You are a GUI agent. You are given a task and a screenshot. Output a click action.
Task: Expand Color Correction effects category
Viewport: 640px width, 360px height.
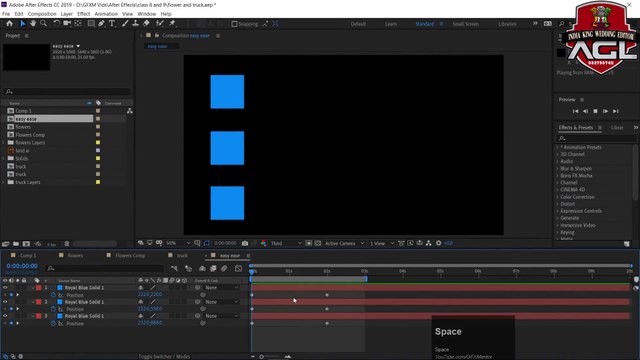558,197
